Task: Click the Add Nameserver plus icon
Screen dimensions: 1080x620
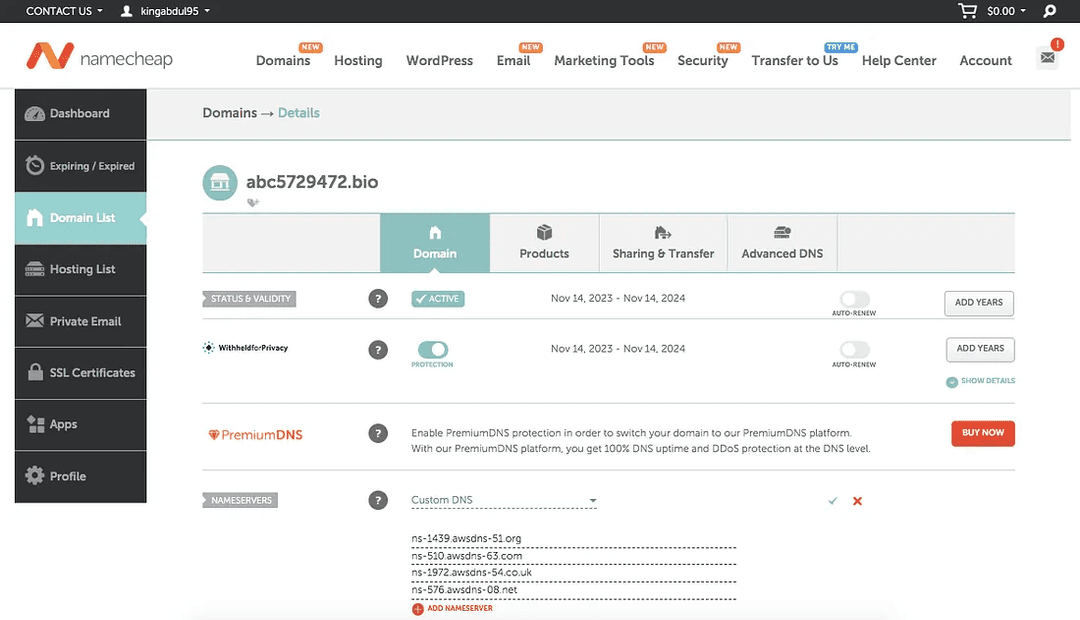Action: pos(417,609)
